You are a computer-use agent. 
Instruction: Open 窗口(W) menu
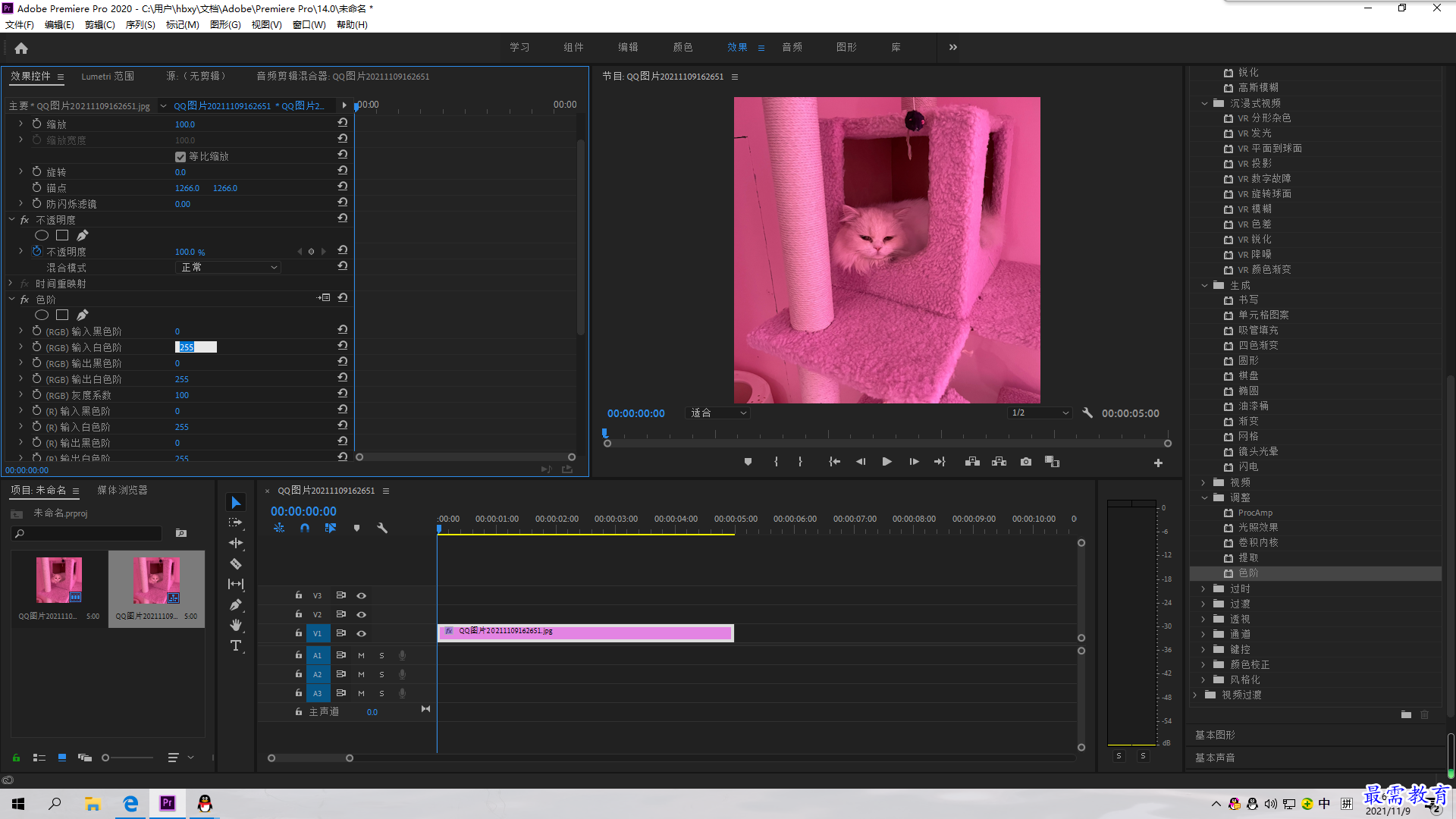(309, 25)
